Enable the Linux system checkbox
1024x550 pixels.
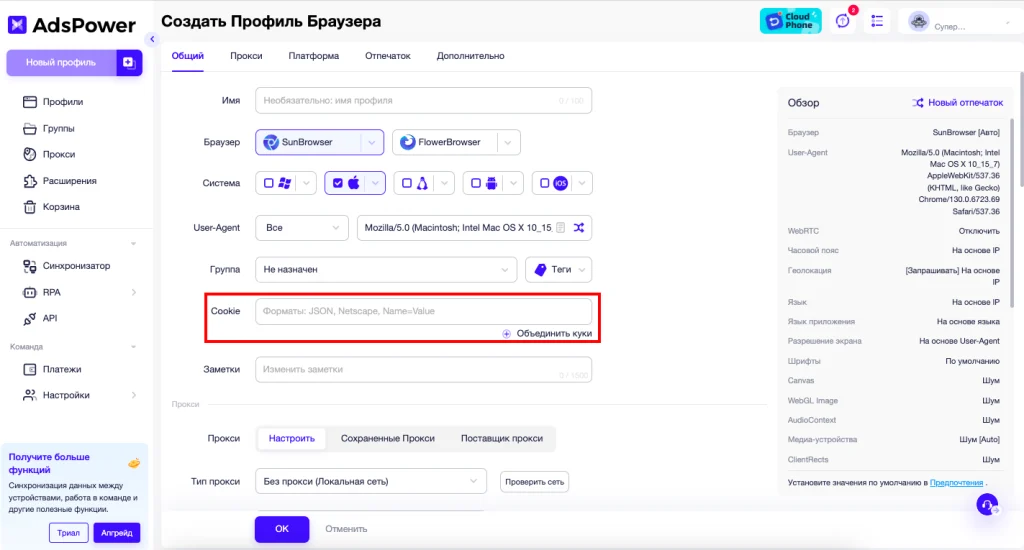tap(407, 184)
